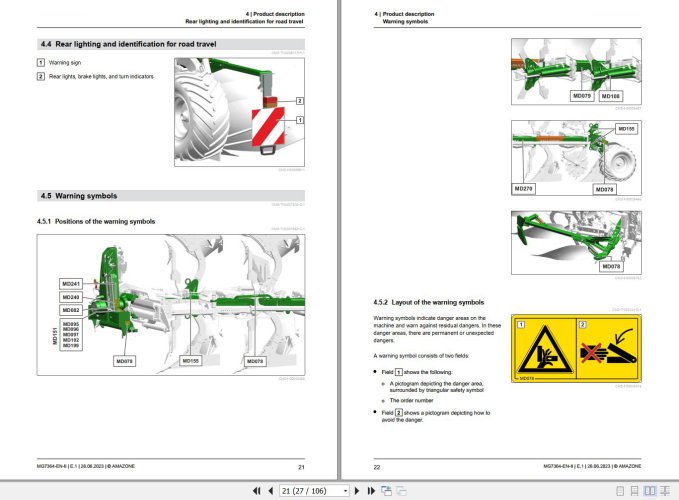Click the MD270 label in middle figure

point(523,189)
